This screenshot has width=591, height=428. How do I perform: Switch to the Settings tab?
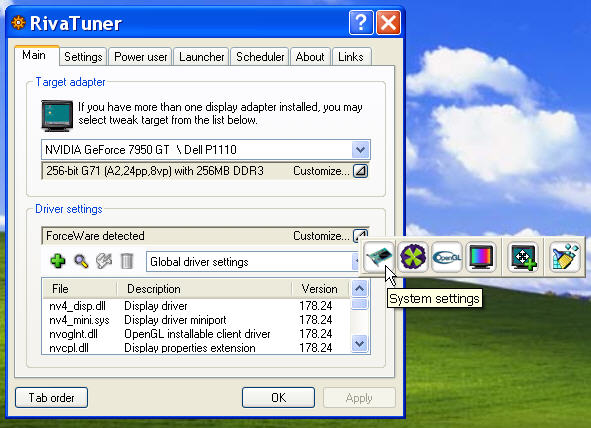83,57
